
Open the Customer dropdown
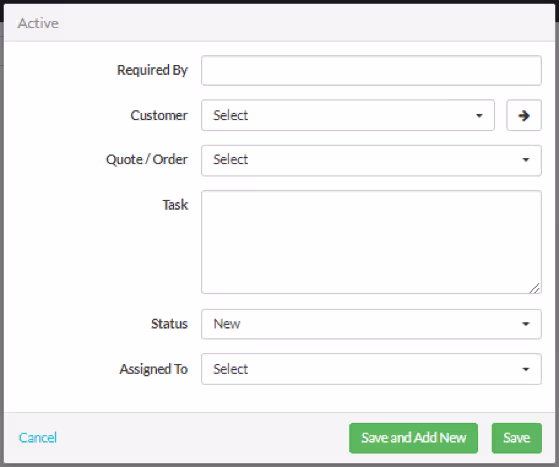pyautogui.click(x=348, y=115)
